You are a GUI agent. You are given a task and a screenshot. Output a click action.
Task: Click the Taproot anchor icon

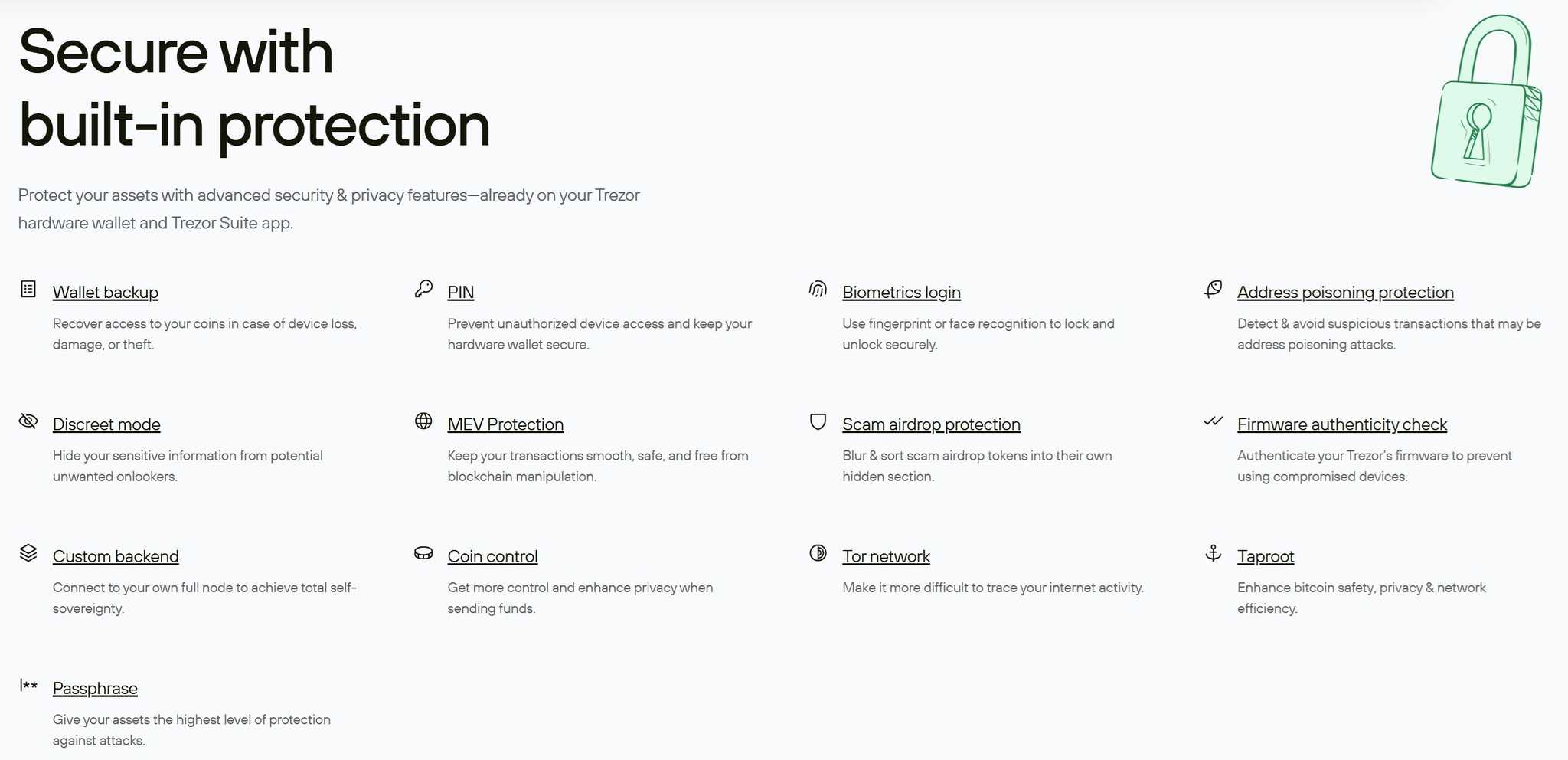pyautogui.click(x=1213, y=553)
